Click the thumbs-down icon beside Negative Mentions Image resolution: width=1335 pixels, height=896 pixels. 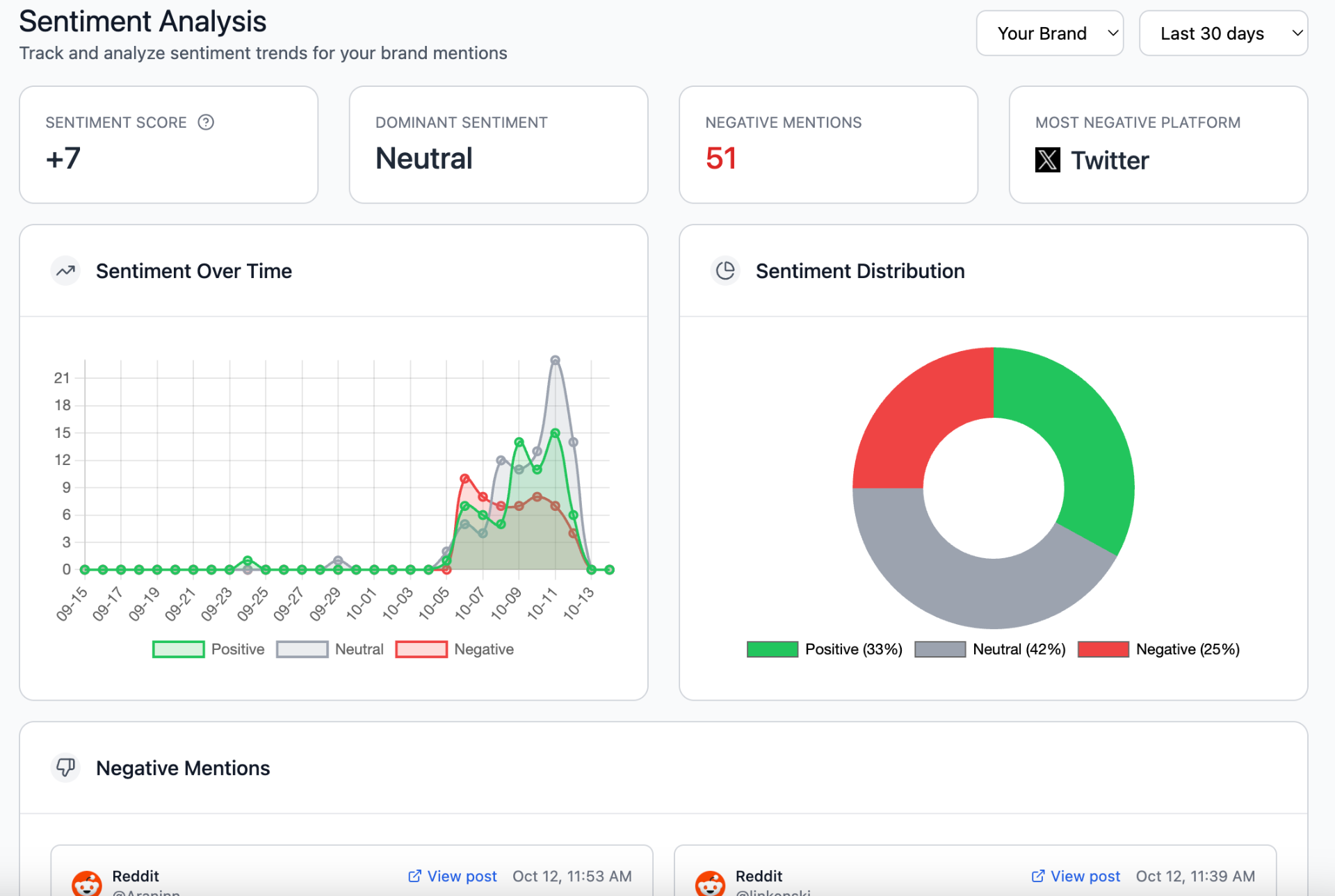point(66,767)
